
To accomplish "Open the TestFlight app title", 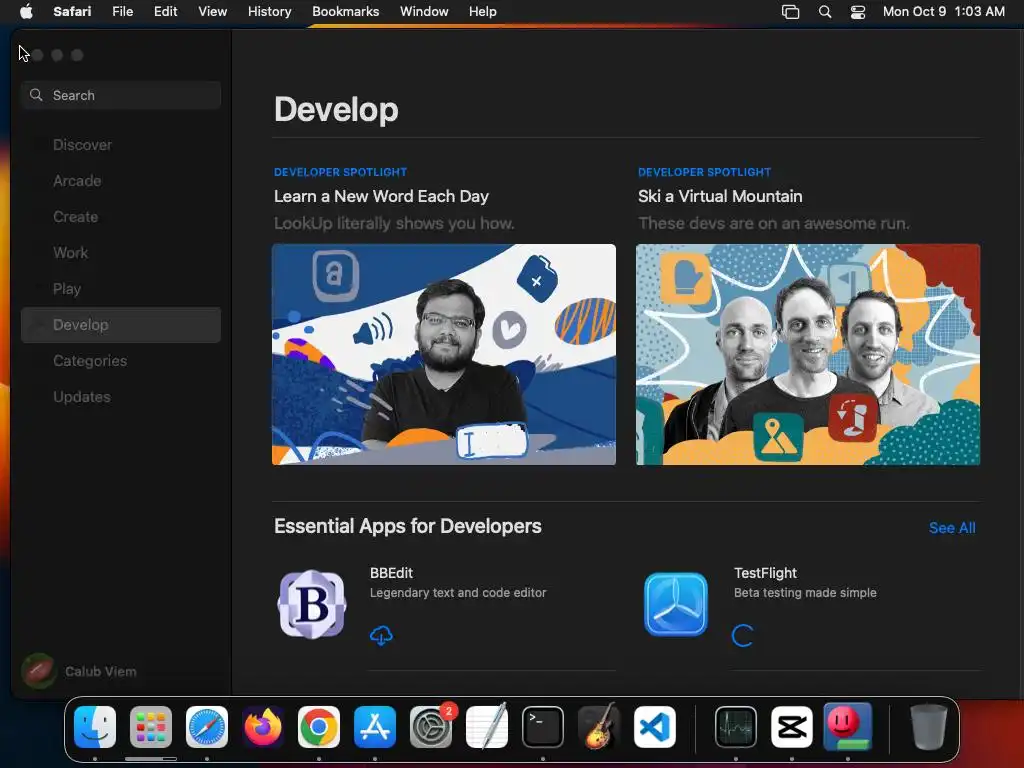I will [765, 573].
